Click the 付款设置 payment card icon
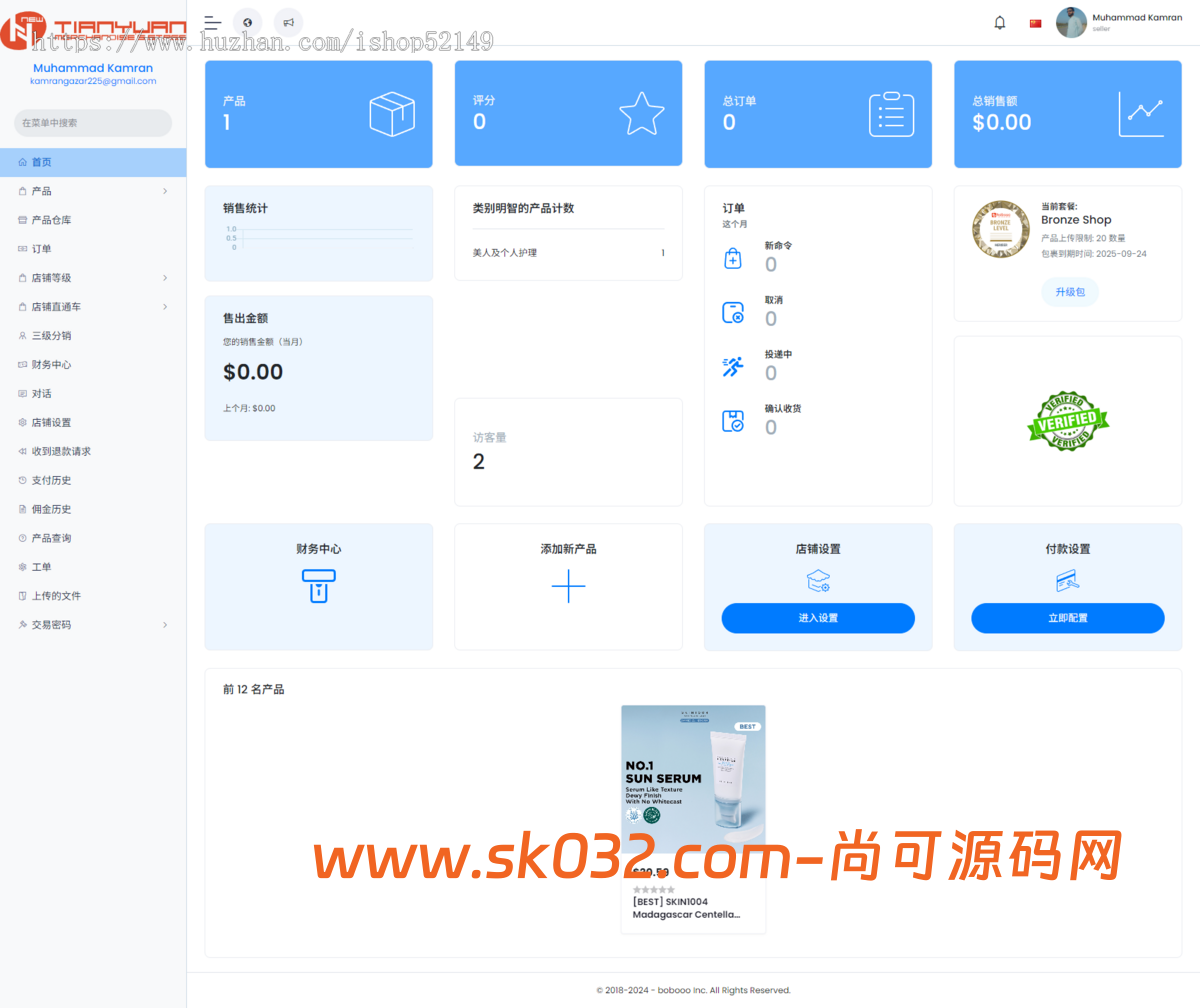 (x=1068, y=581)
